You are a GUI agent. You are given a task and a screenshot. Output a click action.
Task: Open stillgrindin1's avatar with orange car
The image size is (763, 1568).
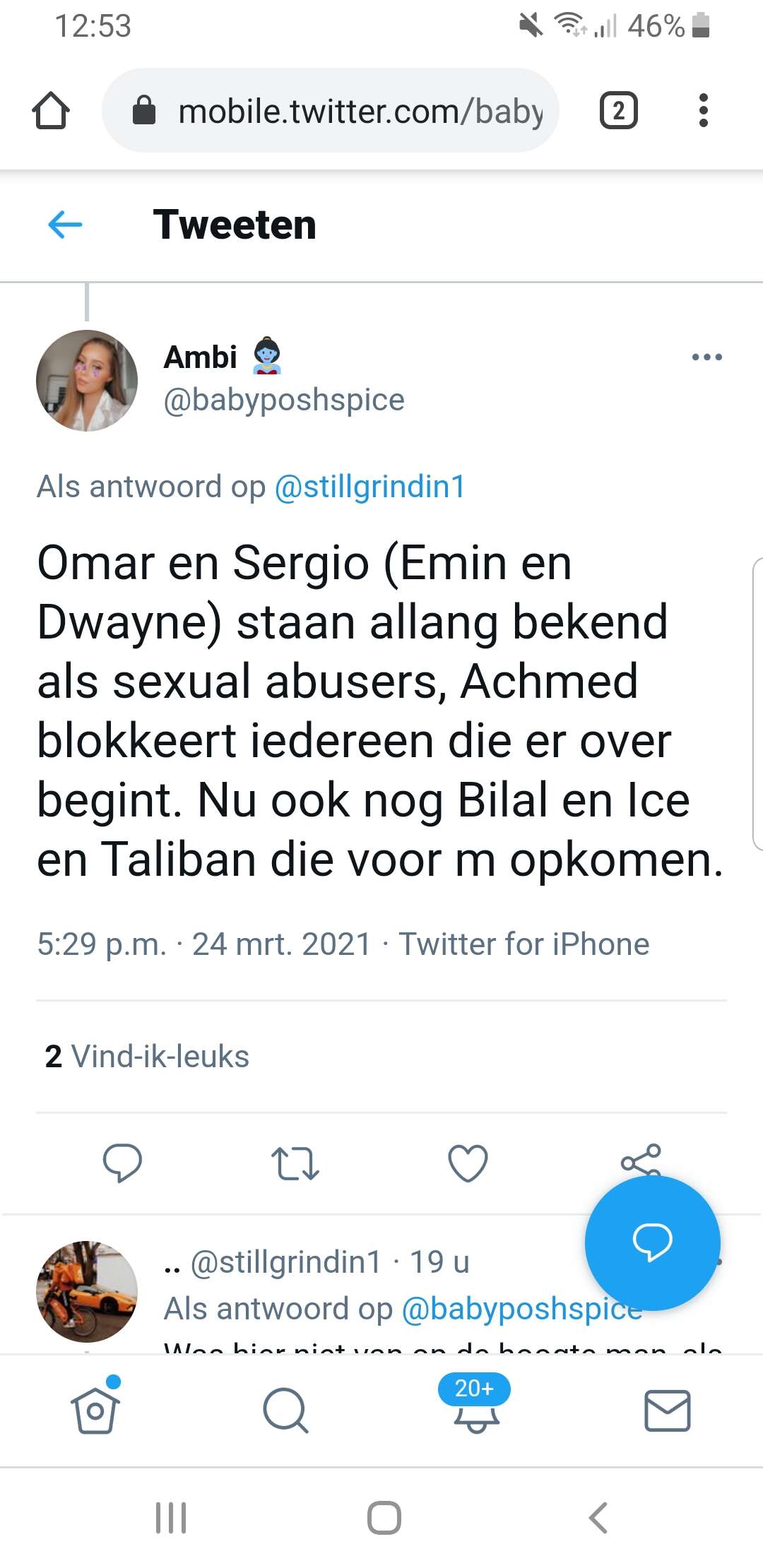(x=87, y=1291)
